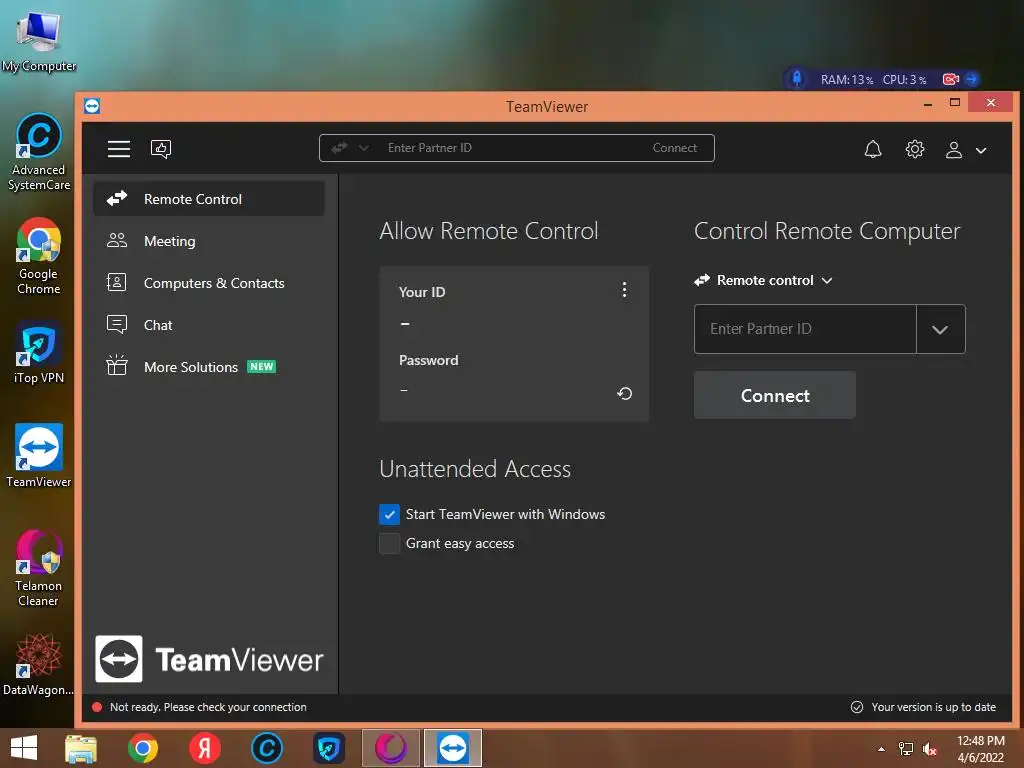Expand the Remote control mode dropdown
Screen dimensions: 1024x768
pos(763,280)
